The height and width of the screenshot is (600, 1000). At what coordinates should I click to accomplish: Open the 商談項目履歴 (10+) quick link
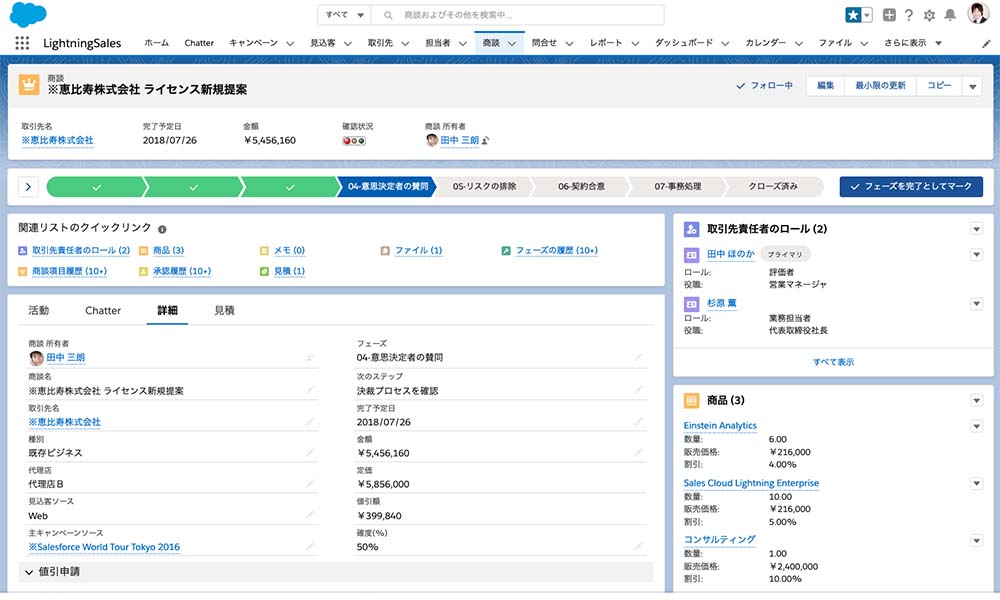coord(70,271)
